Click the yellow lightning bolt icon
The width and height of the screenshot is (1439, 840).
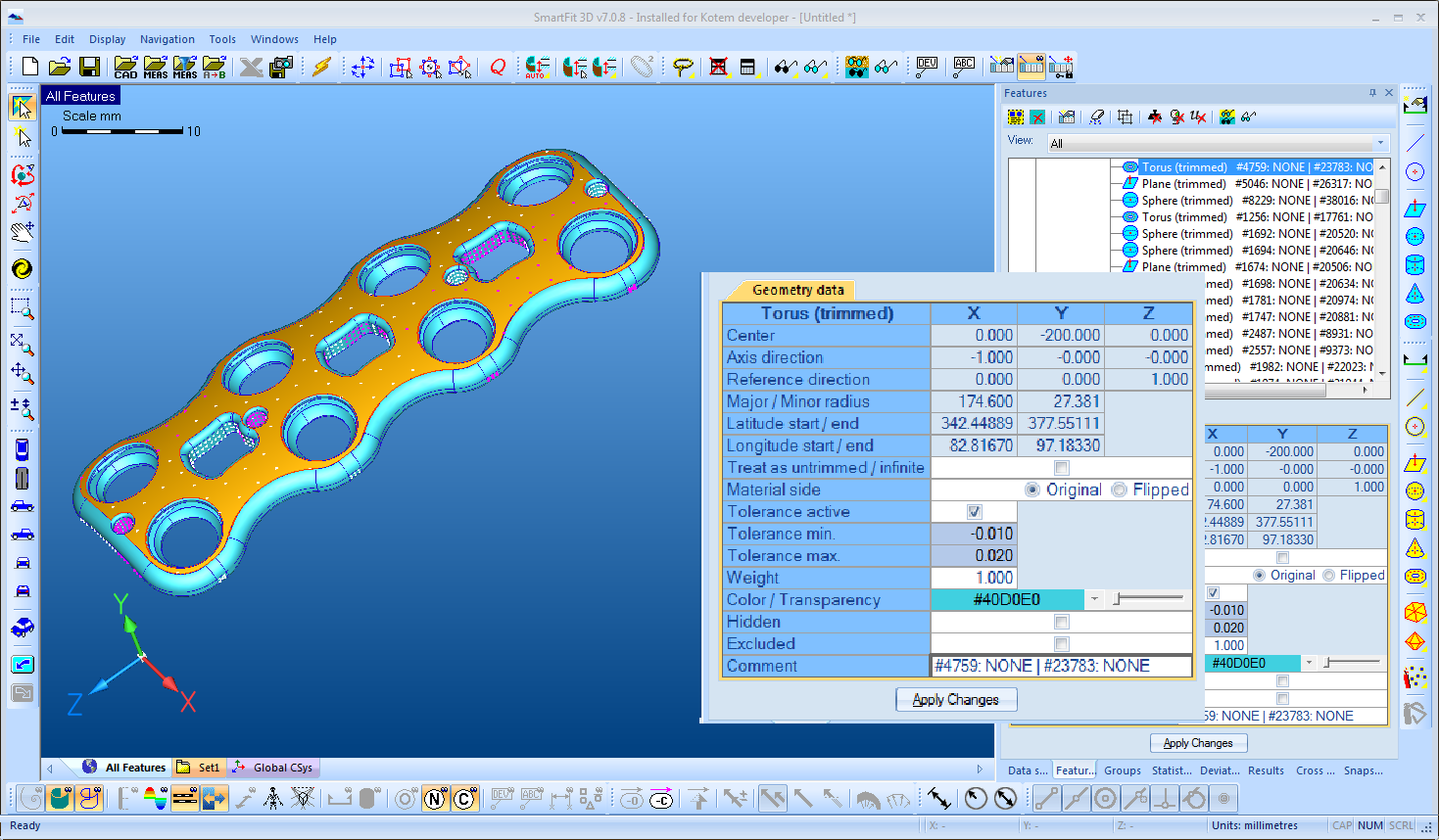[321, 67]
